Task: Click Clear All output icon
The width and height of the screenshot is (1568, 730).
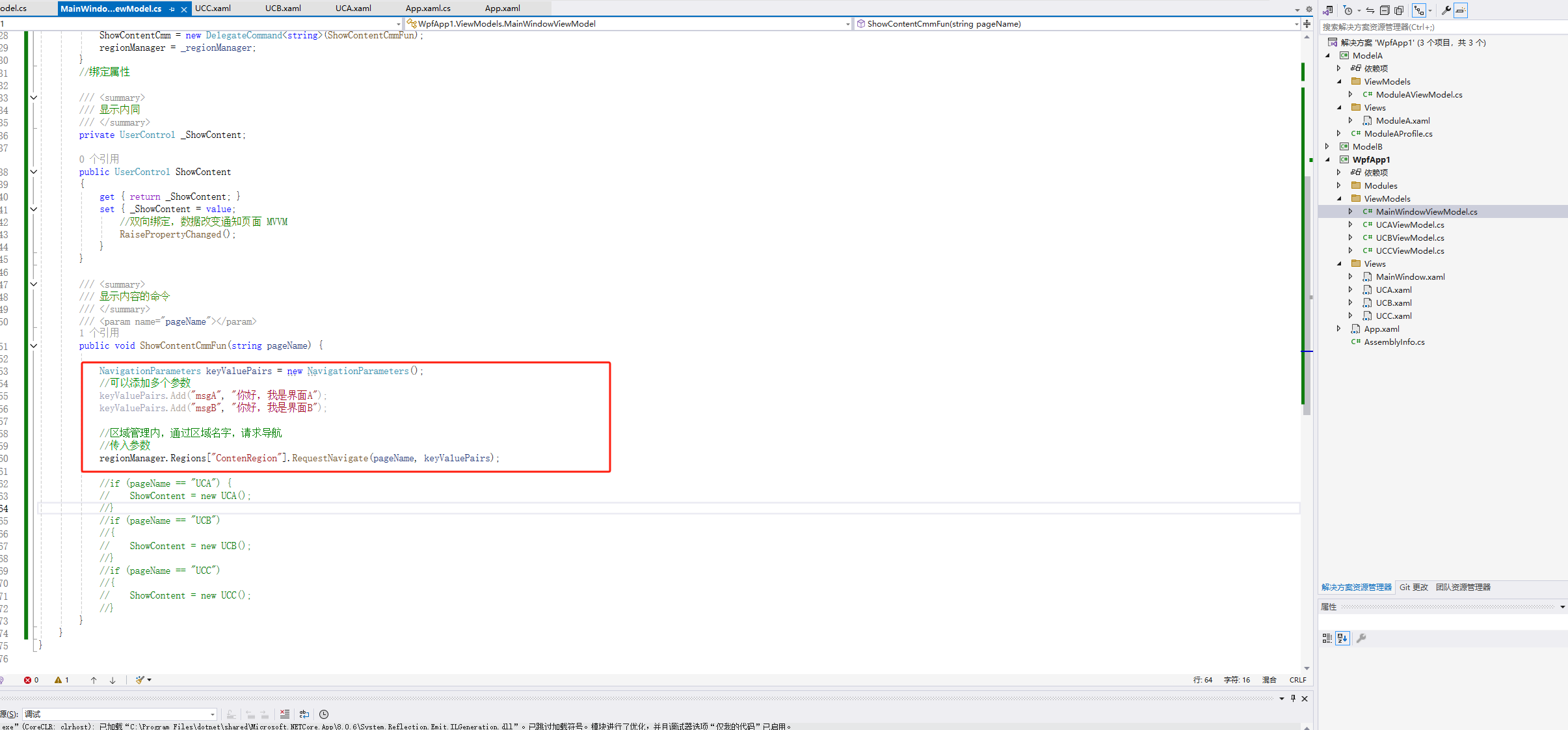Action: click(x=285, y=714)
